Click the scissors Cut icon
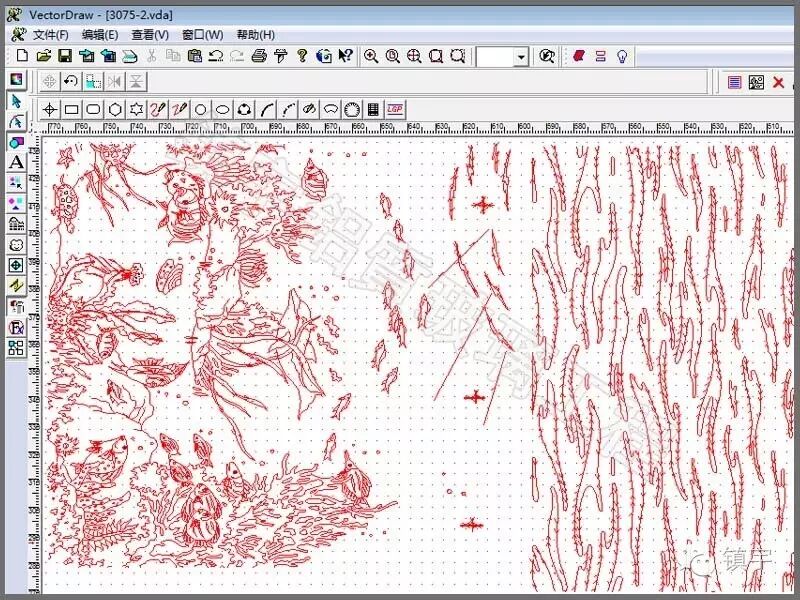 point(152,56)
